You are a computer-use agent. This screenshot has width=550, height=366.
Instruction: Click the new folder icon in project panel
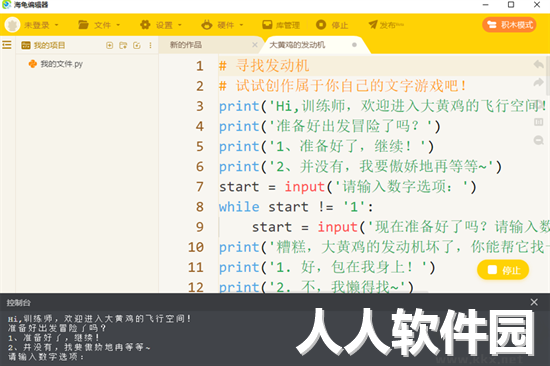(x=123, y=45)
